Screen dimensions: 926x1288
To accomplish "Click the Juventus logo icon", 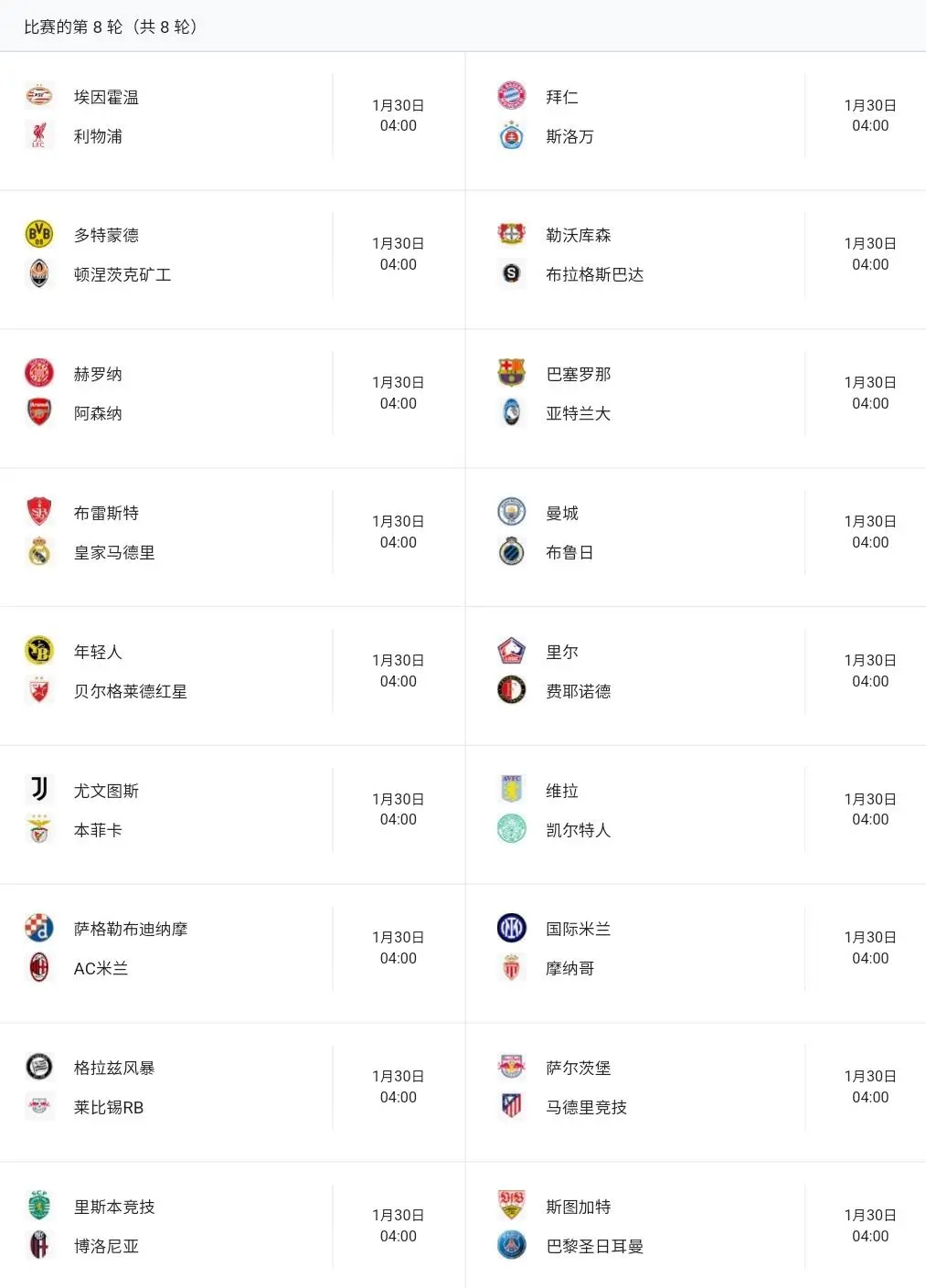I will pos(38,790).
